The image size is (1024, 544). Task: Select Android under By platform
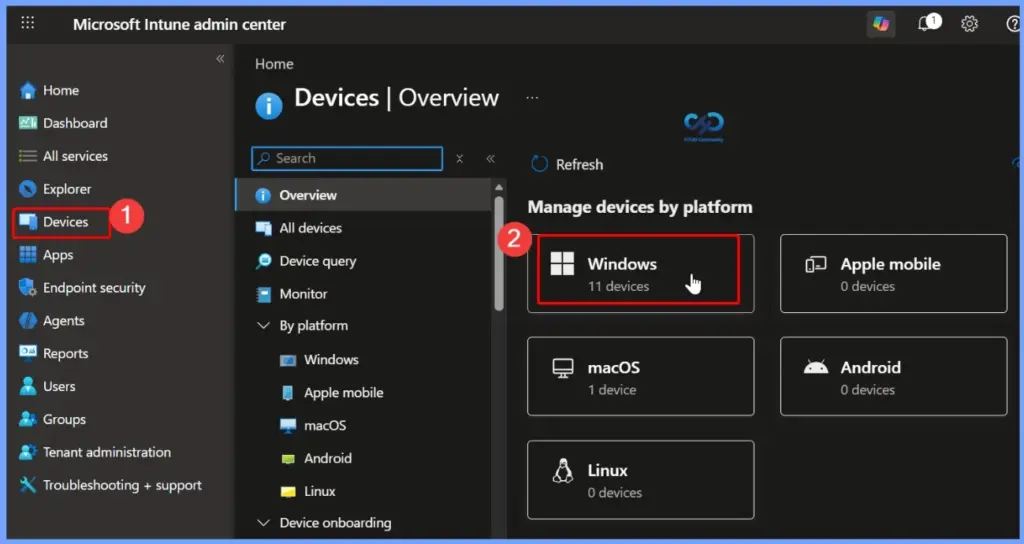tap(328, 458)
